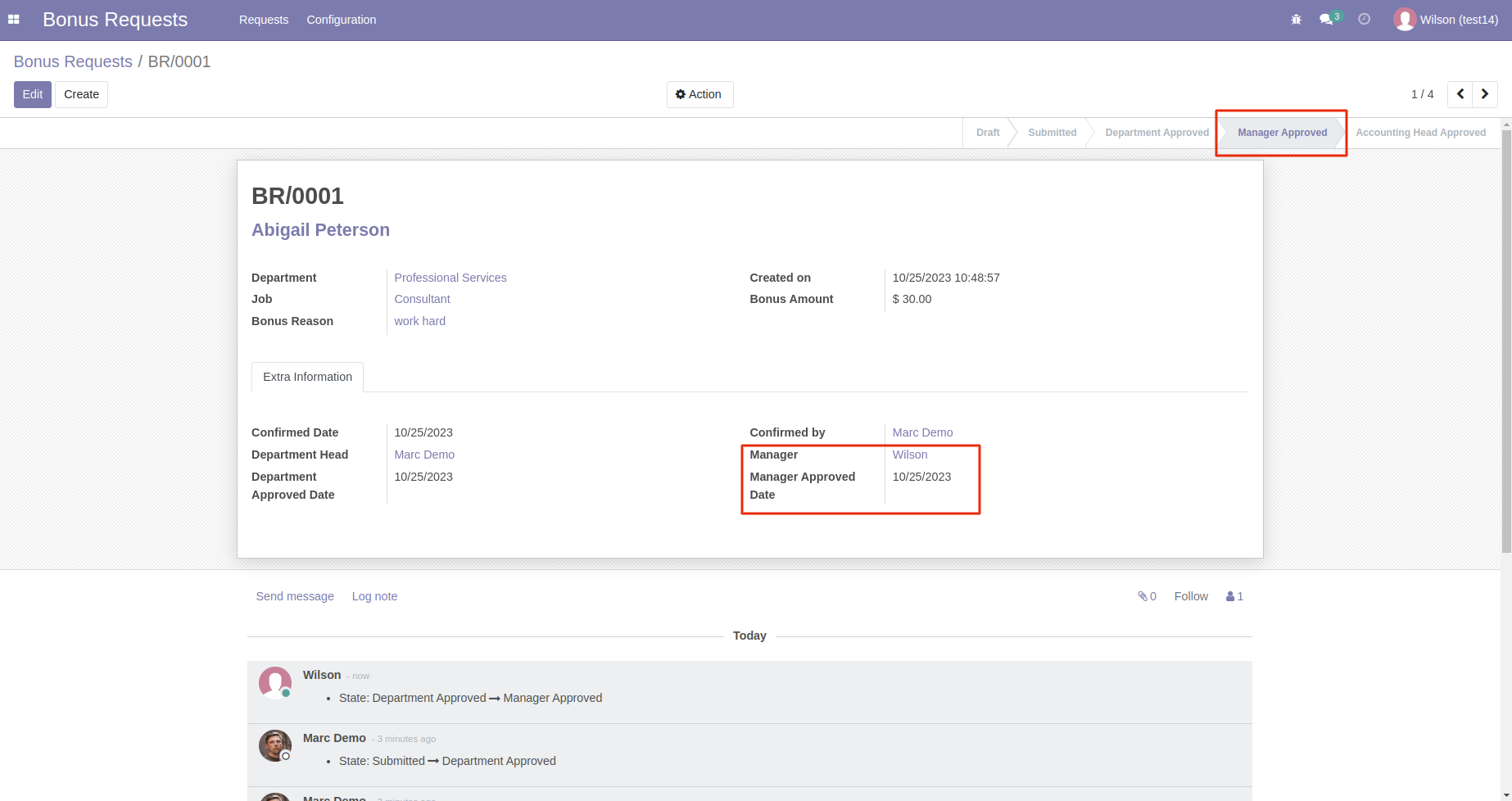Click the state change to Manager Approved message
This screenshot has width=1512, height=801.
[x=471, y=698]
